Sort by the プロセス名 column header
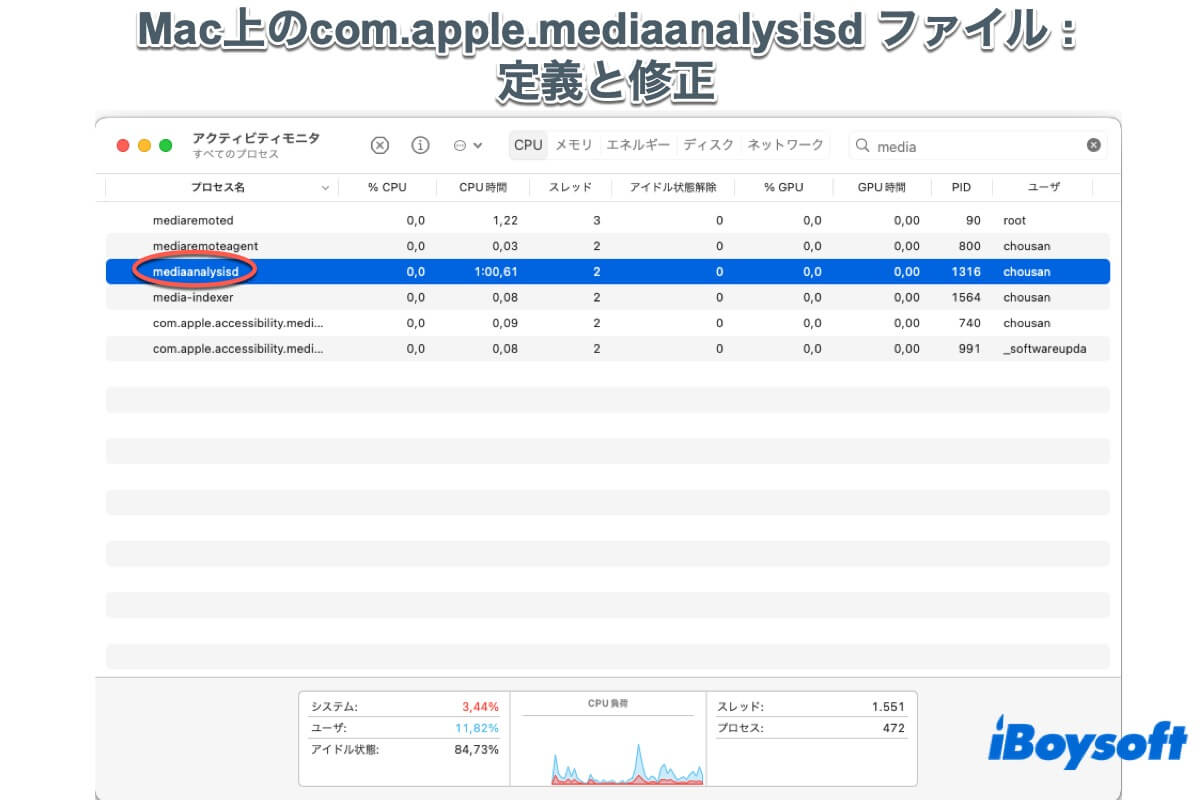 click(x=218, y=187)
